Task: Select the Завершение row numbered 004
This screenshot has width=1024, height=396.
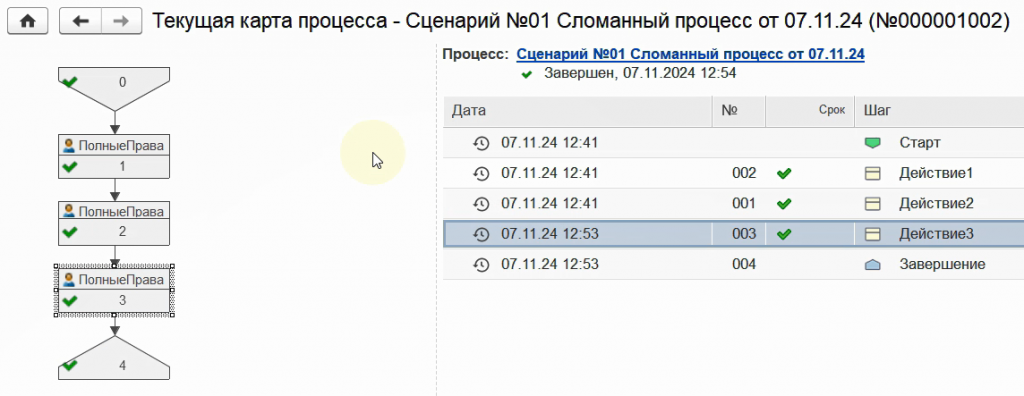Action: coord(733,265)
